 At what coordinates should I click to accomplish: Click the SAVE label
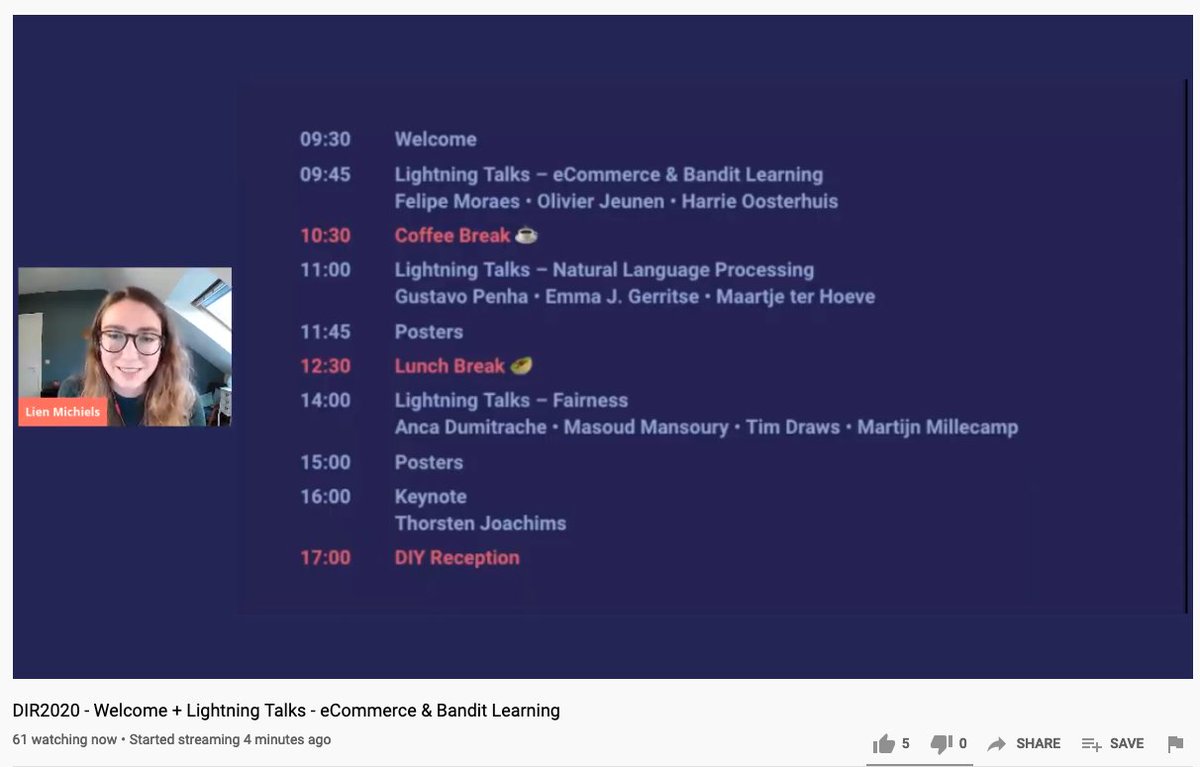click(x=1126, y=744)
